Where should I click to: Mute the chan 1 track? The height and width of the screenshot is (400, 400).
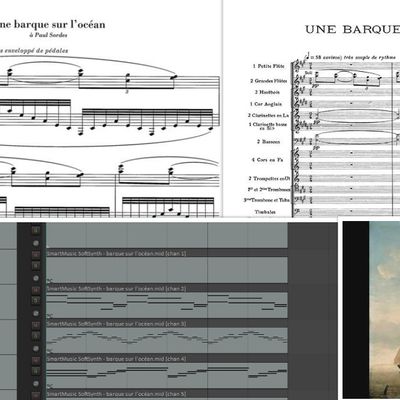36,255
